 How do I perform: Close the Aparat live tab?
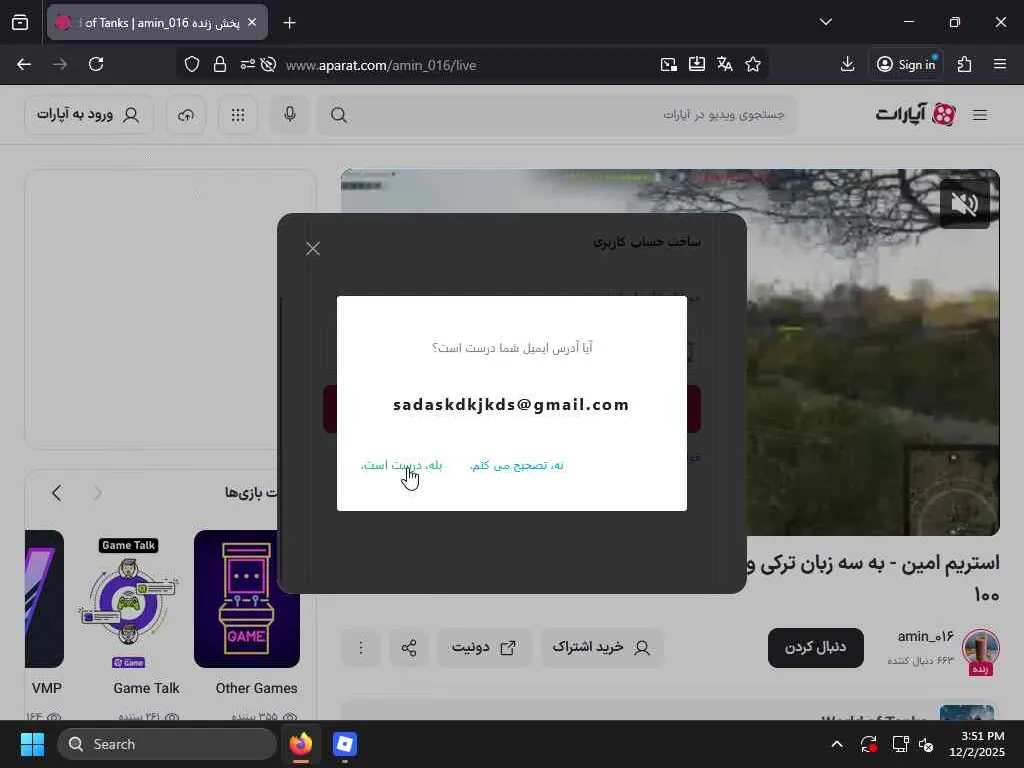252,22
